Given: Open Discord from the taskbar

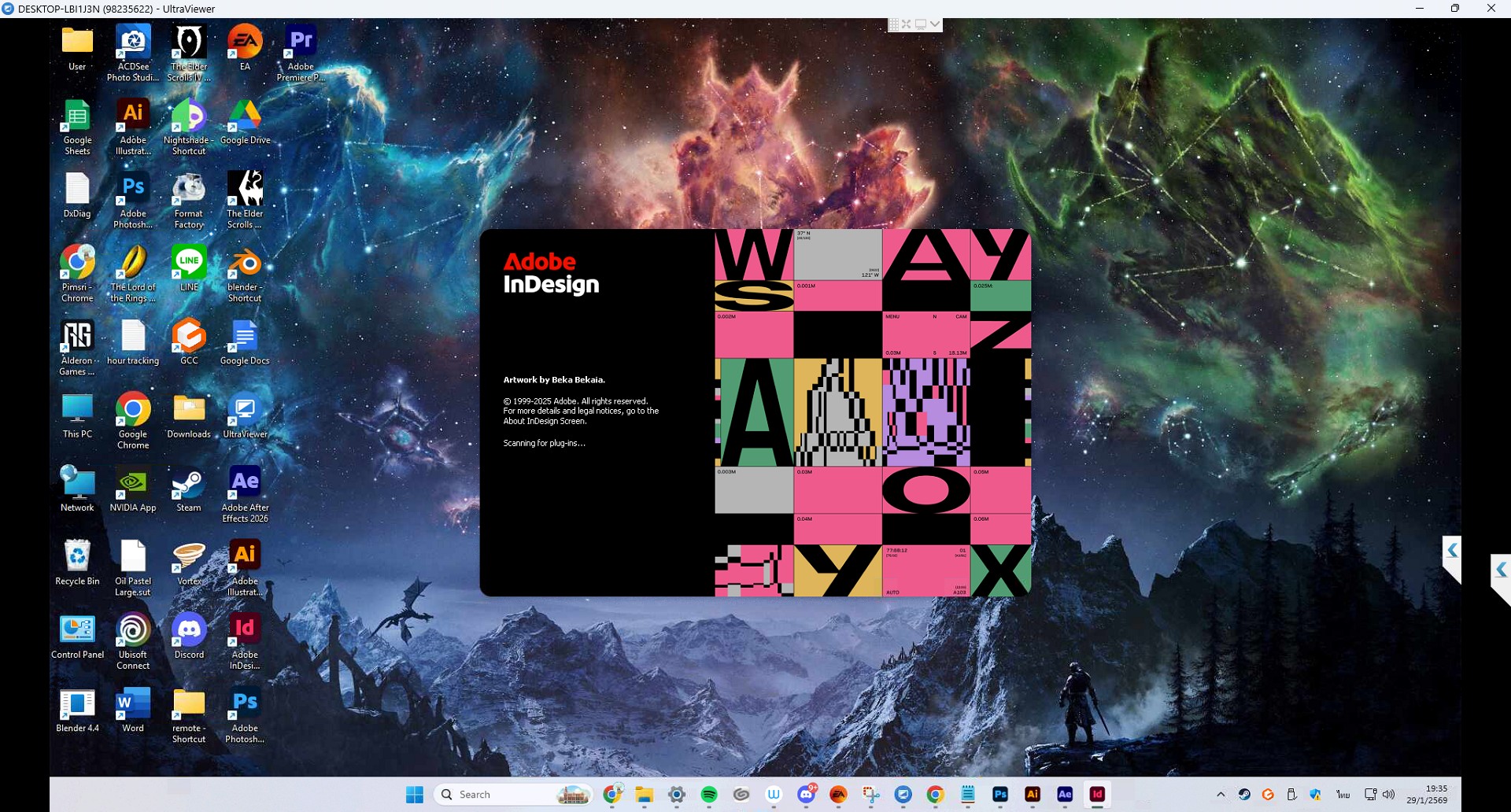Looking at the screenshot, I should pyautogui.click(x=807, y=795).
